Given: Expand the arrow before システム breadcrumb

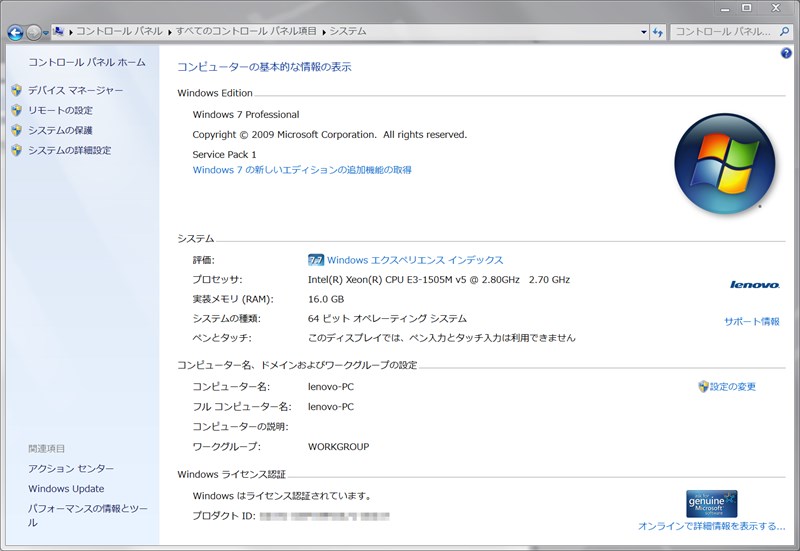Looking at the screenshot, I should [x=323, y=32].
